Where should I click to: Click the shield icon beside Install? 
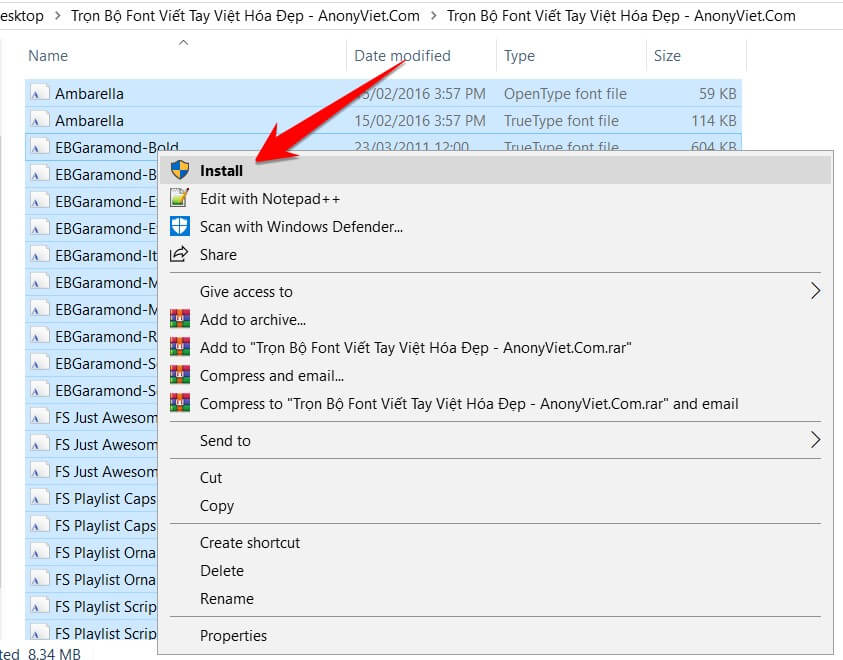180,170
